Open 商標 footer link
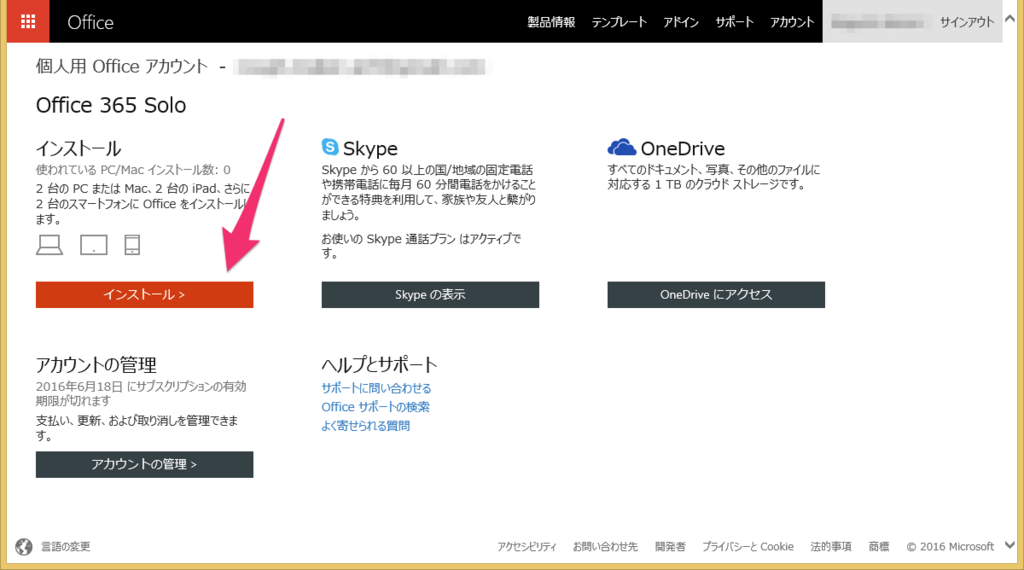 click(x=879, y=546)
